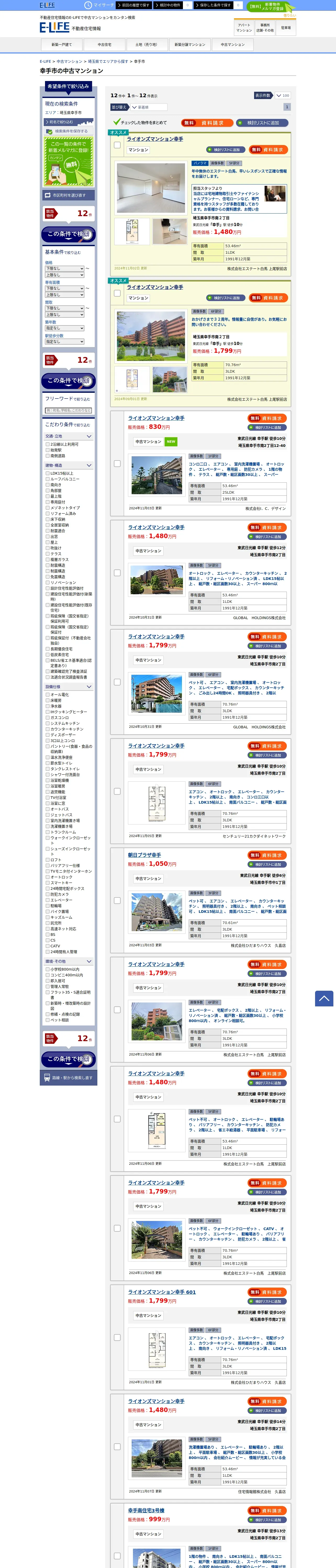The height and width of the screenshot is (1568, 336).
Task: Open the 間取 下限なし dropdown
Action: point(65,308)
